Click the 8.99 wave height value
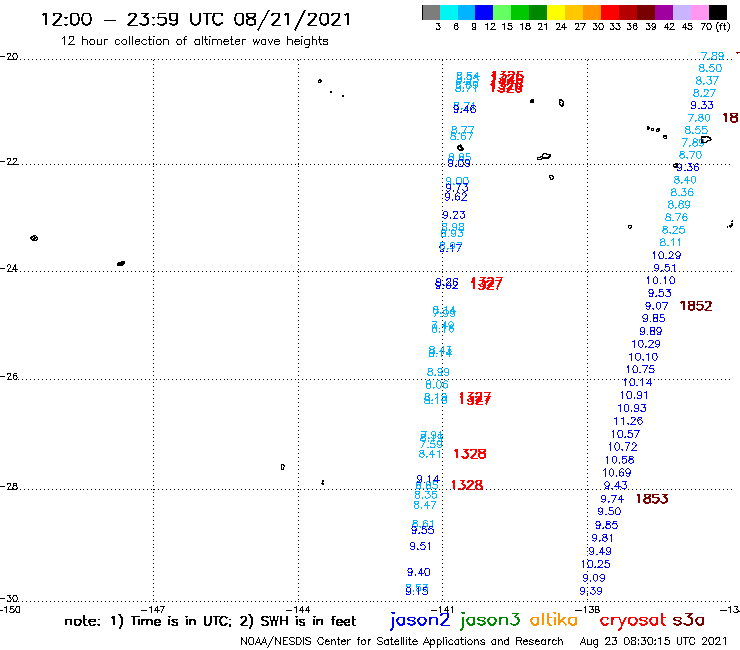Image resolution: width=740 pixels, height=650 pixels. click(x=438, y=372)
